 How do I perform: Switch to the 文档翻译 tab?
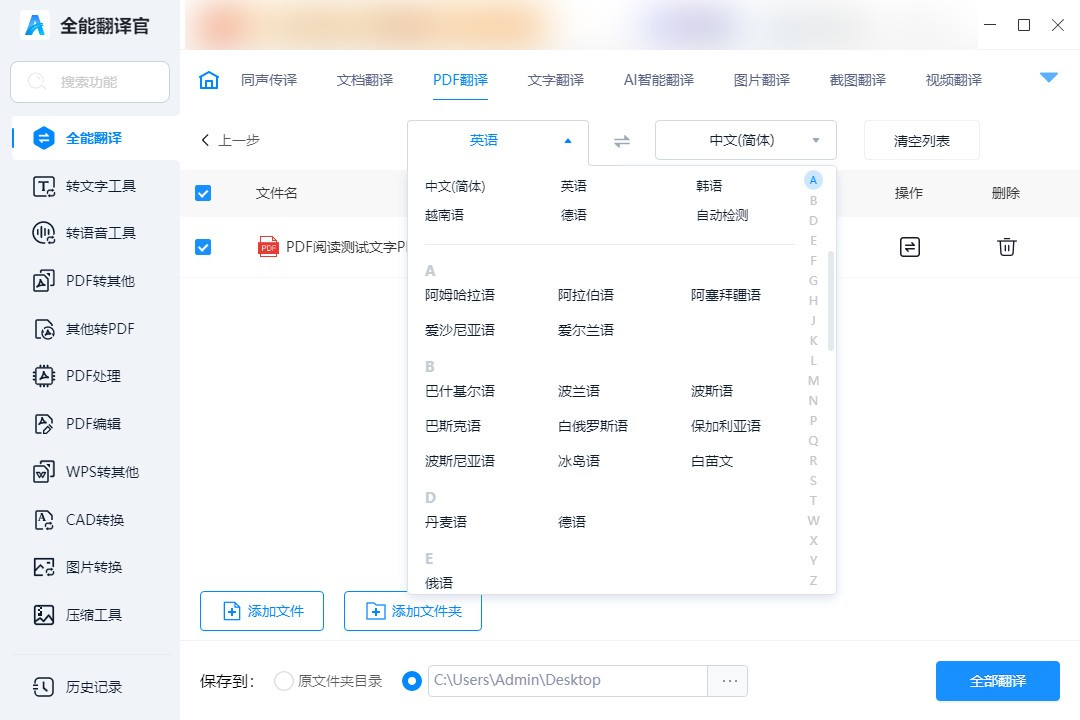pos(364,79)
